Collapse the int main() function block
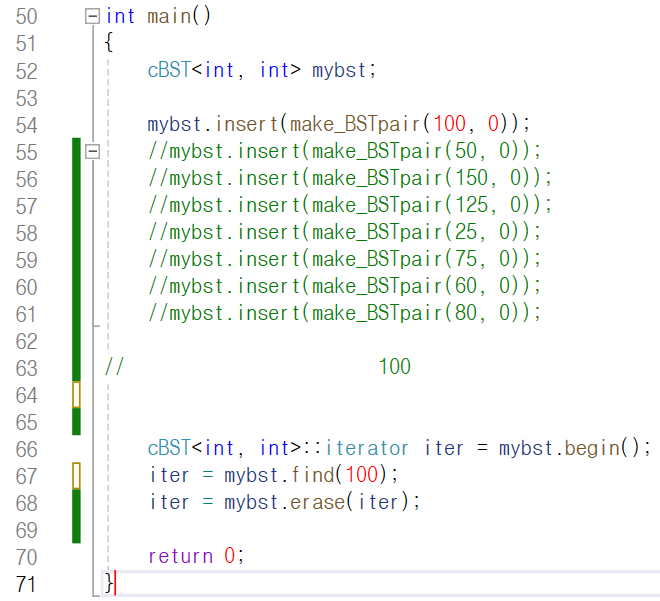Screen dimensions: 660x601 tap(92, 16)
